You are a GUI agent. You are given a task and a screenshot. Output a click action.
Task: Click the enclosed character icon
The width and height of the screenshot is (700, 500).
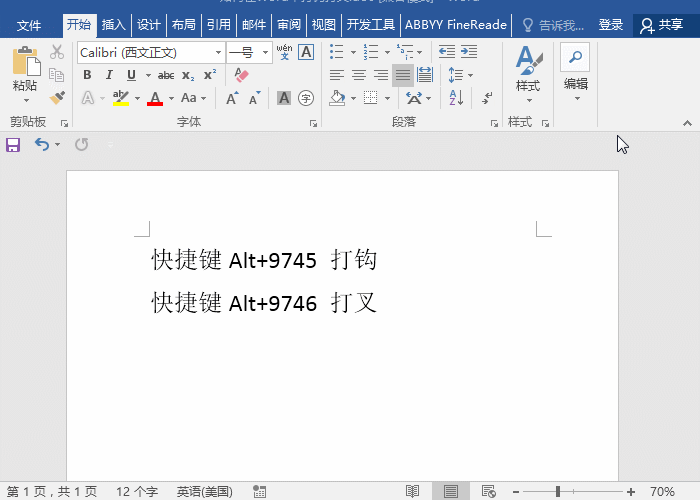pos(306,98)
